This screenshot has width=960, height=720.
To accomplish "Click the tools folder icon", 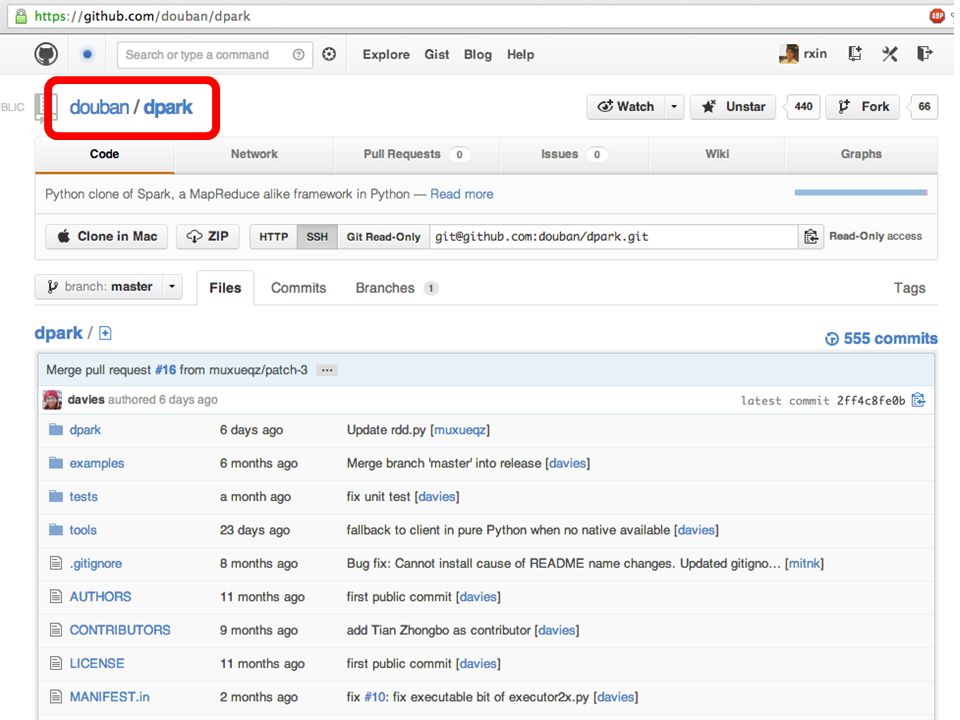I will [56, 529].
